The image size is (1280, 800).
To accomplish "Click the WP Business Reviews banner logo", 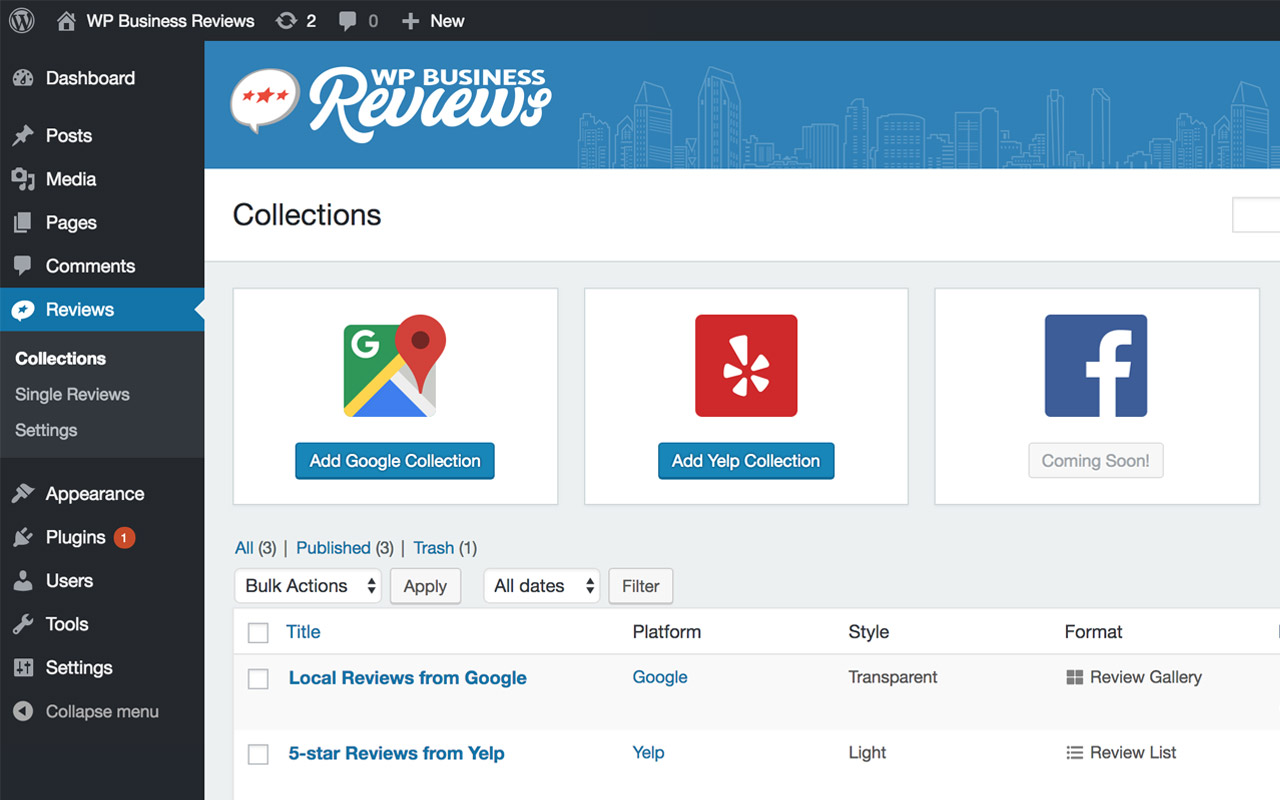I will click(391, 104).
